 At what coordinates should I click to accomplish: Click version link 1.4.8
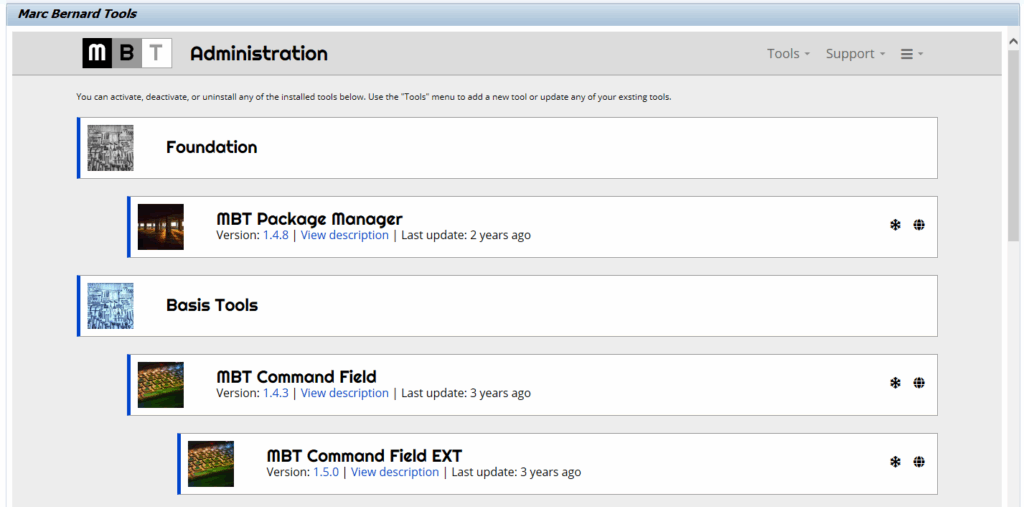tap(275, 235)
